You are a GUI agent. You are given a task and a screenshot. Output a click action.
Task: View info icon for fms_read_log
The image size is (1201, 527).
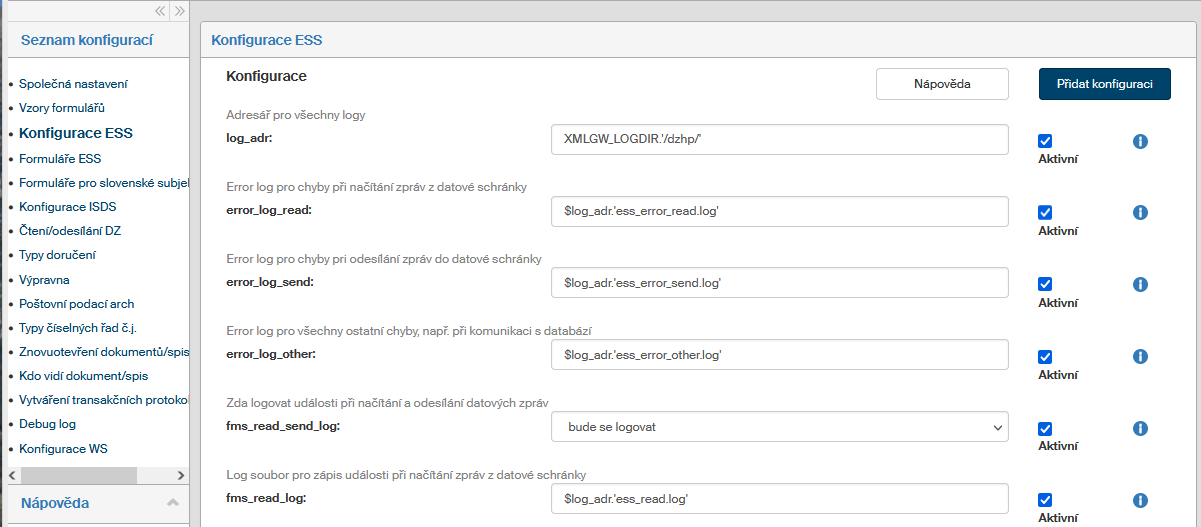pyautogui.click(x=1140, y=500)
